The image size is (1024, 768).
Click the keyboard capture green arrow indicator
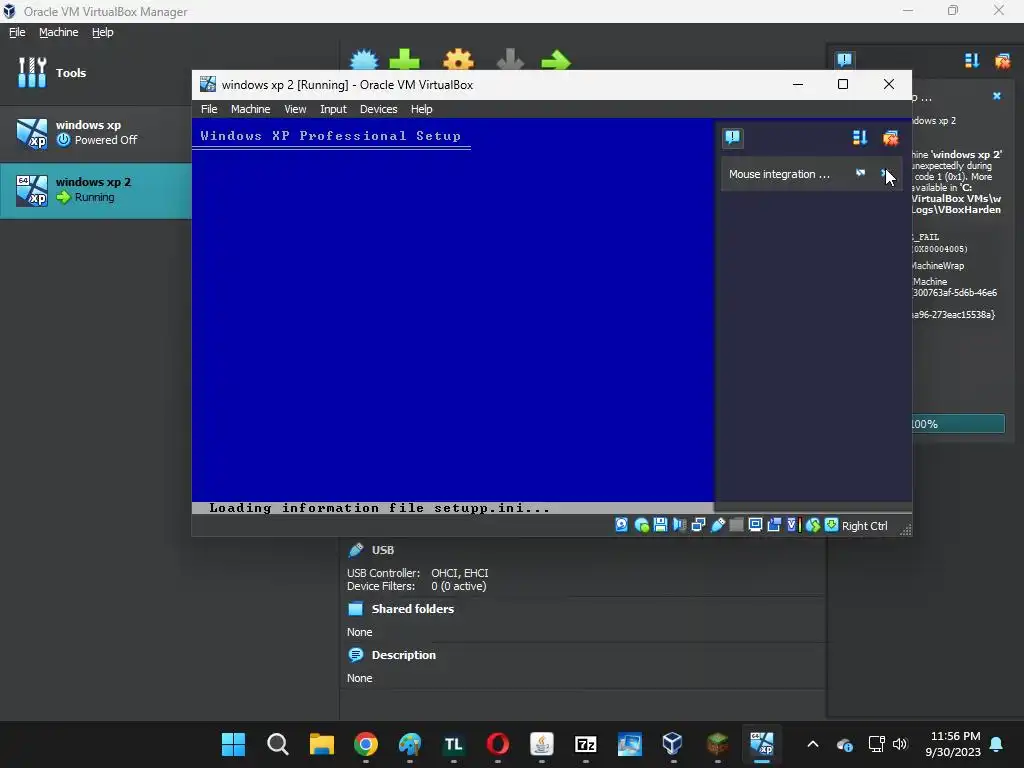pos(831,525)
